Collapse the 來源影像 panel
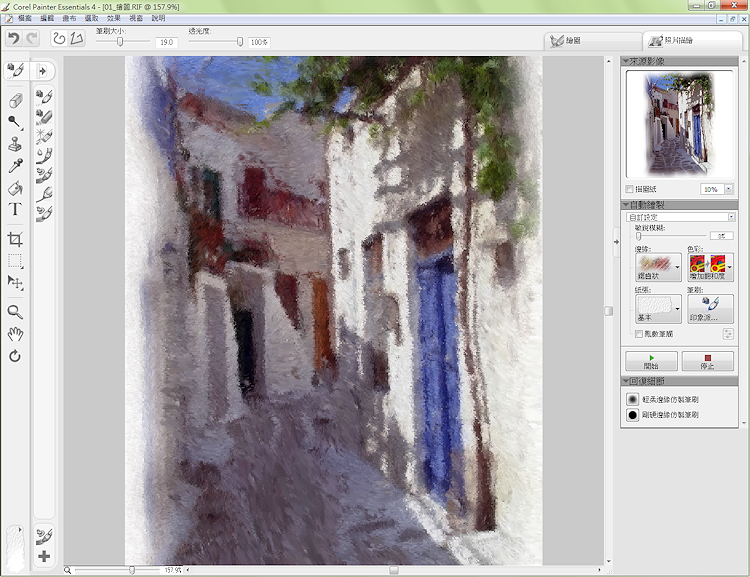Image resolution: width=750 pixels, height=577 pixels. [x=626, y=61]
